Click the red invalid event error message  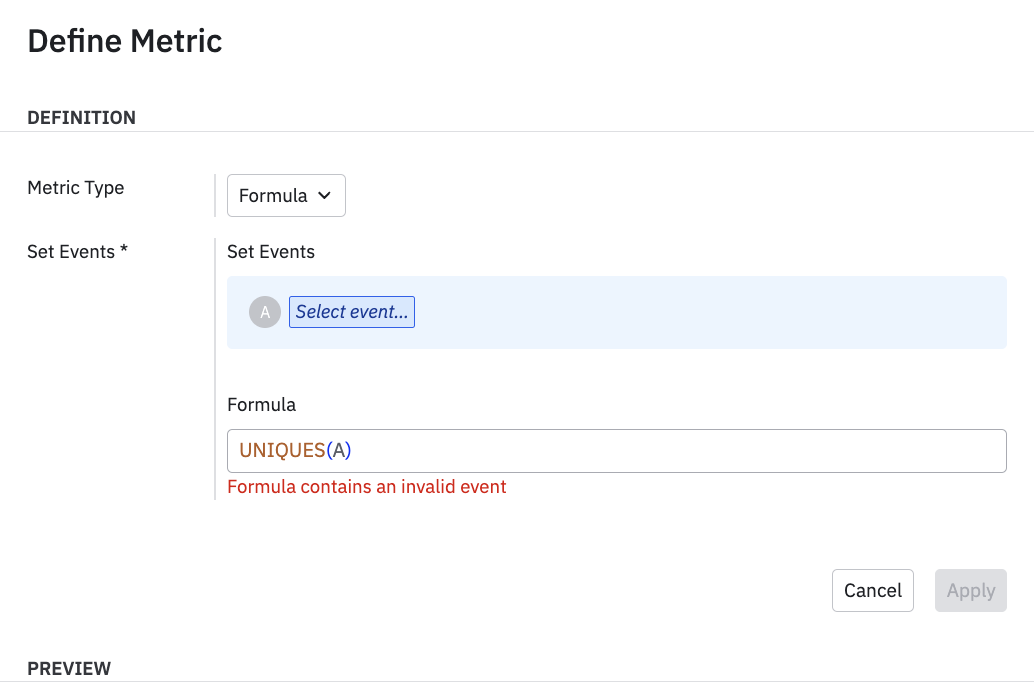[367, 487]
